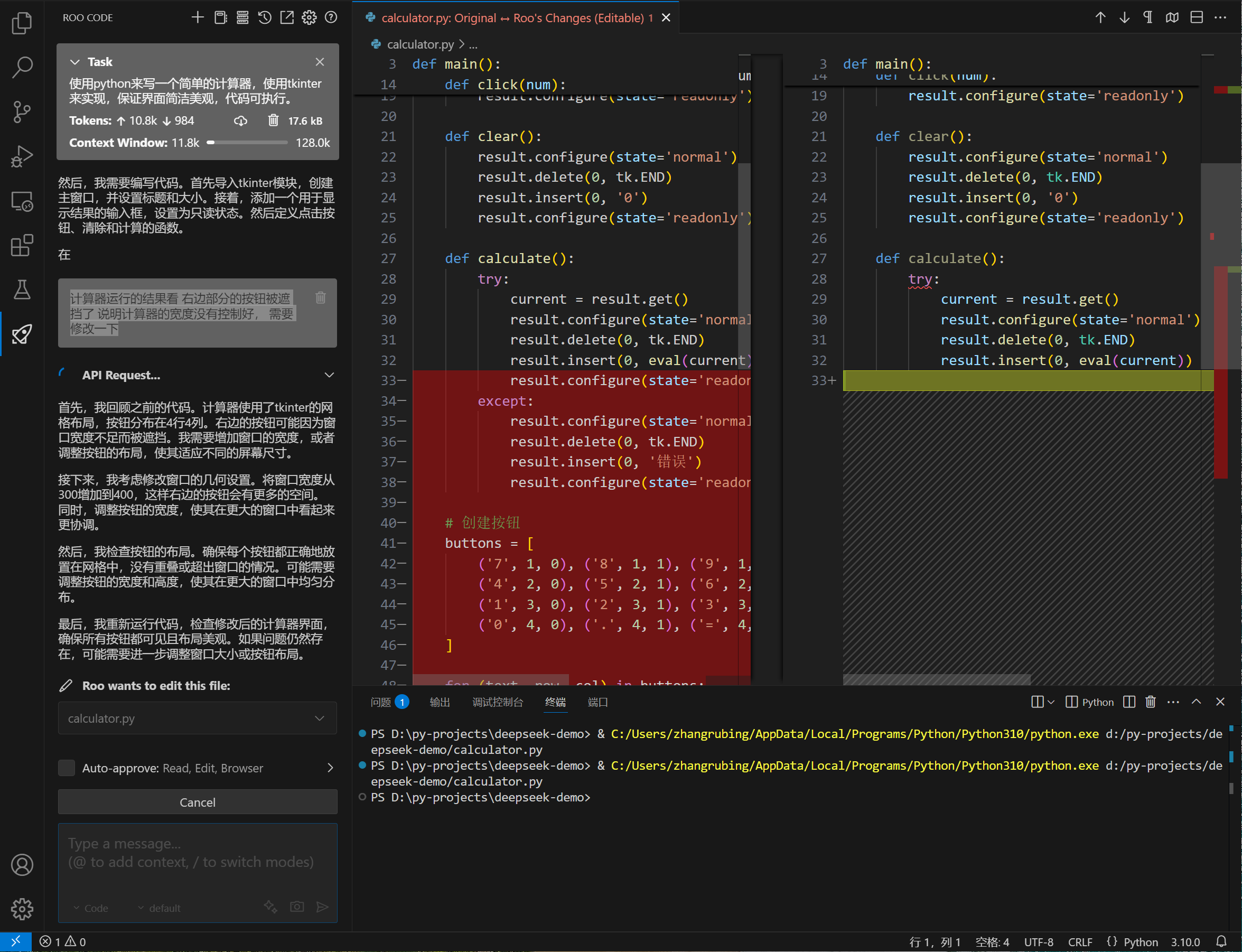Go to previous change in diff

tap(1100, 17)
